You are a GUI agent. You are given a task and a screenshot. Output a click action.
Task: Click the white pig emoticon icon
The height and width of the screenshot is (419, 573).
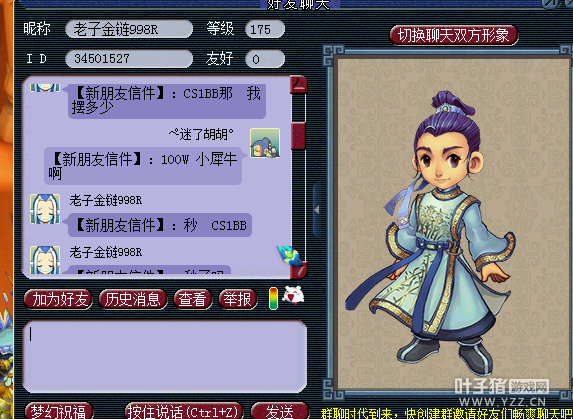293,296
